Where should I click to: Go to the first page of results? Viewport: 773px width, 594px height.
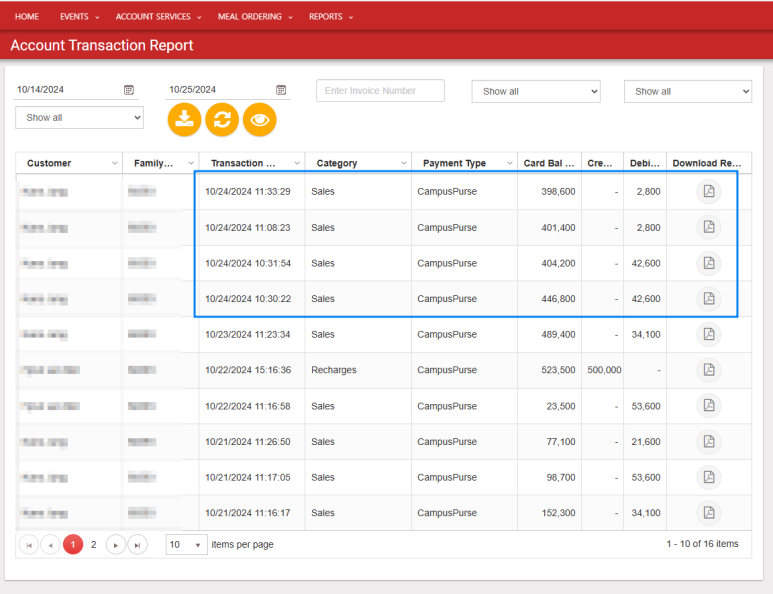[x=29, y=545]
